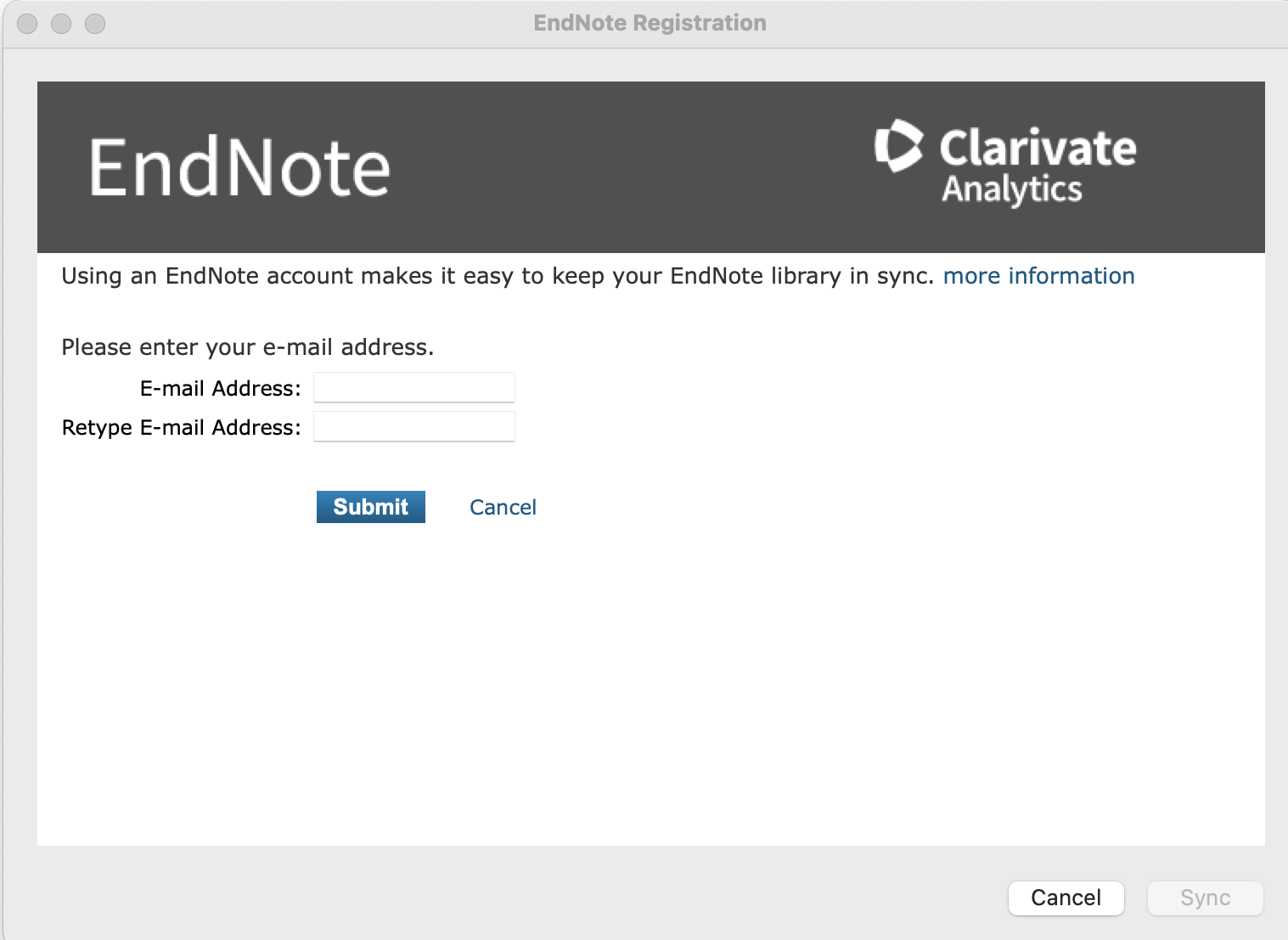Screen dimensions: 1288x940
Task: Click the Clarivate hexagon logo icon
Action: click(898, 146)
